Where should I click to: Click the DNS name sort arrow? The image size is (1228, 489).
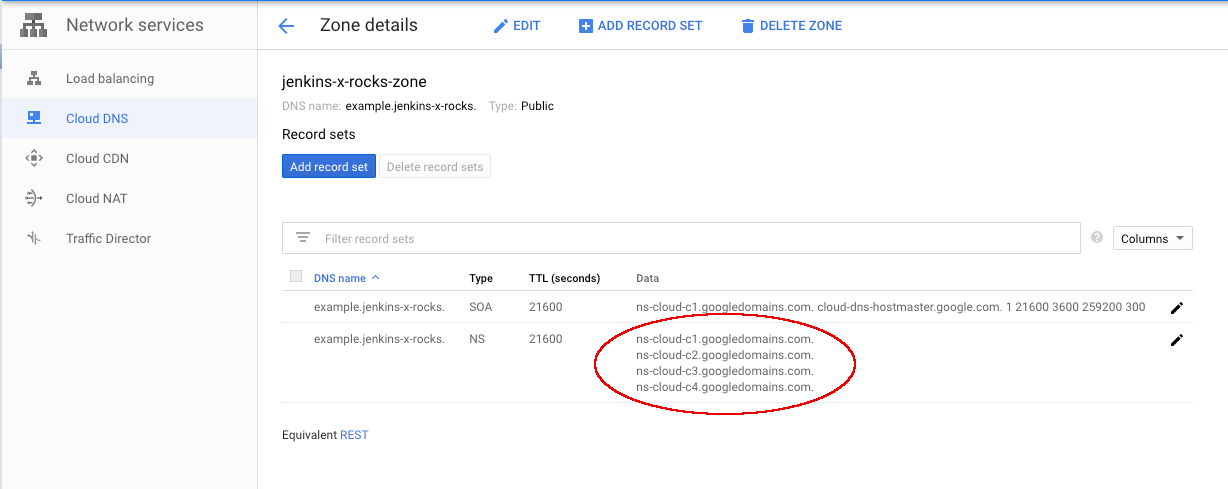pos(375,278)
